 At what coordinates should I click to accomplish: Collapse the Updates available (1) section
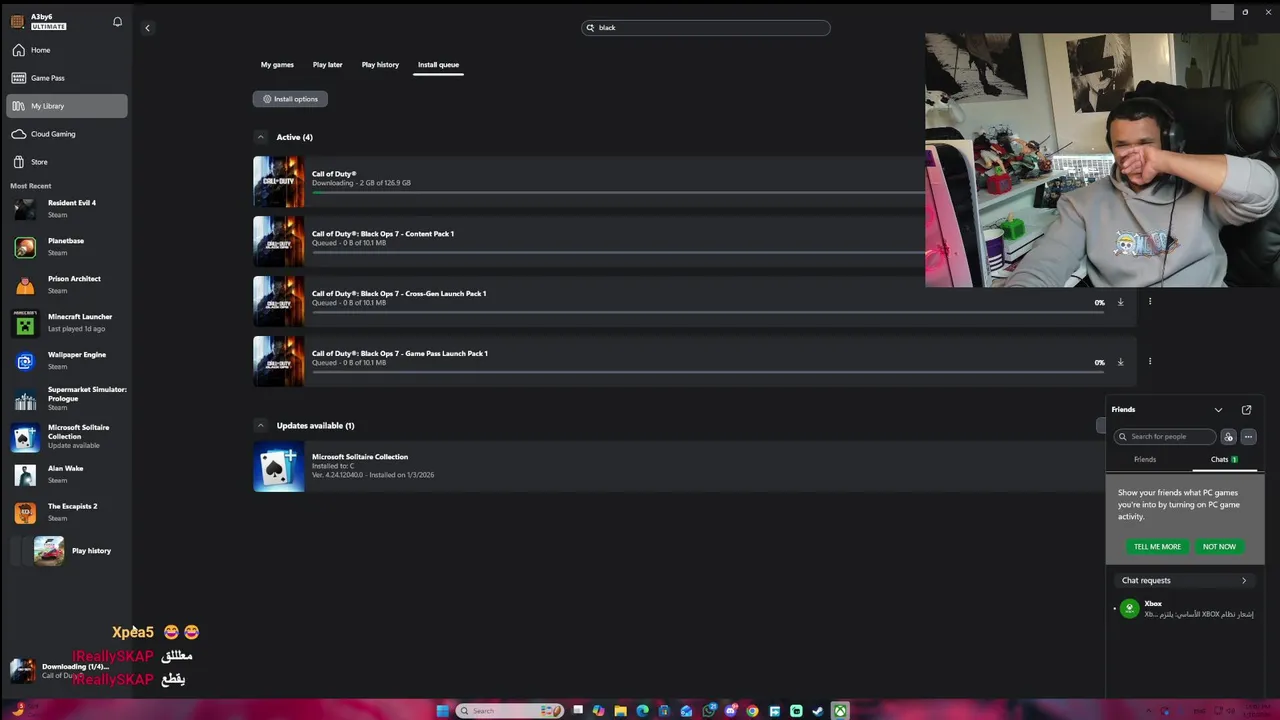click(261, 426)
